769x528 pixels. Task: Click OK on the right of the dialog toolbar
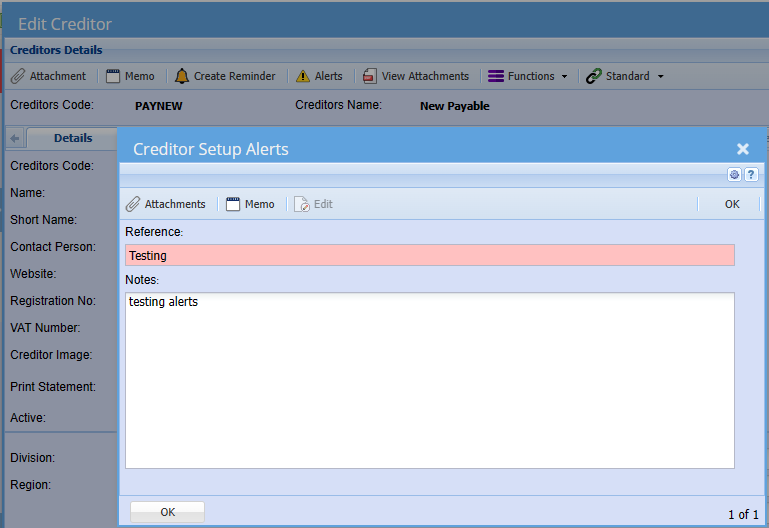pos(732,204)
